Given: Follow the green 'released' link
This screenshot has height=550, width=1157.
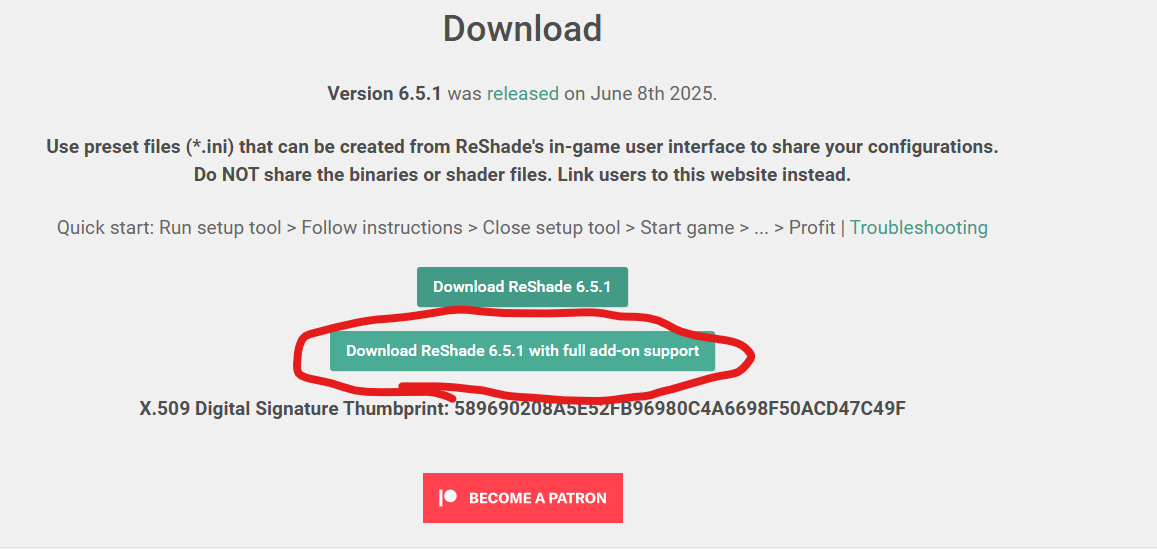Looking at the screenshot, I should 522,94.
